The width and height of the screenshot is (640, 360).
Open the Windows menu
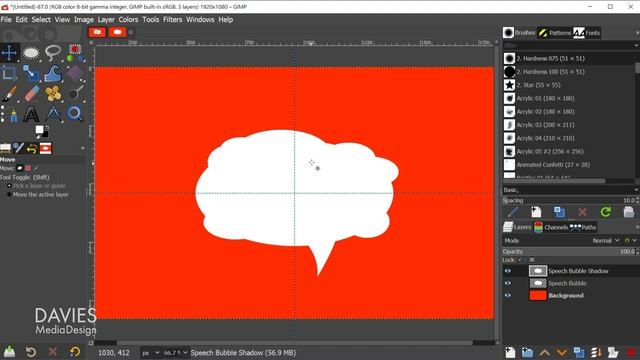click(x=200, y=20)
